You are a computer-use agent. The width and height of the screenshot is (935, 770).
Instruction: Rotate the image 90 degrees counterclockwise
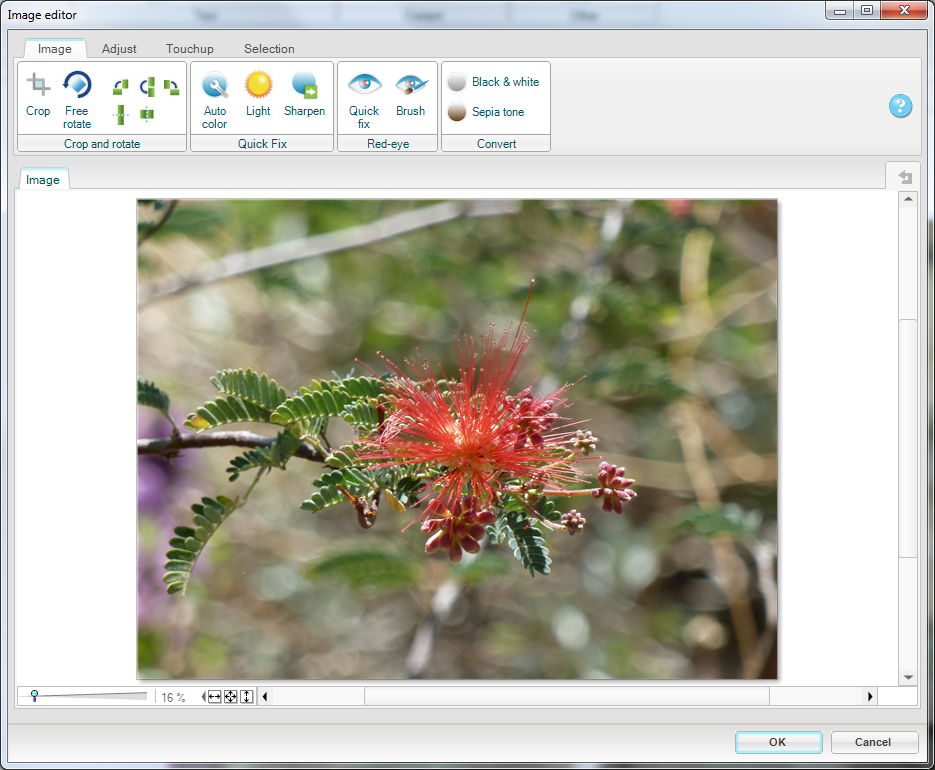pyautogui.click(x=120, y=88)
